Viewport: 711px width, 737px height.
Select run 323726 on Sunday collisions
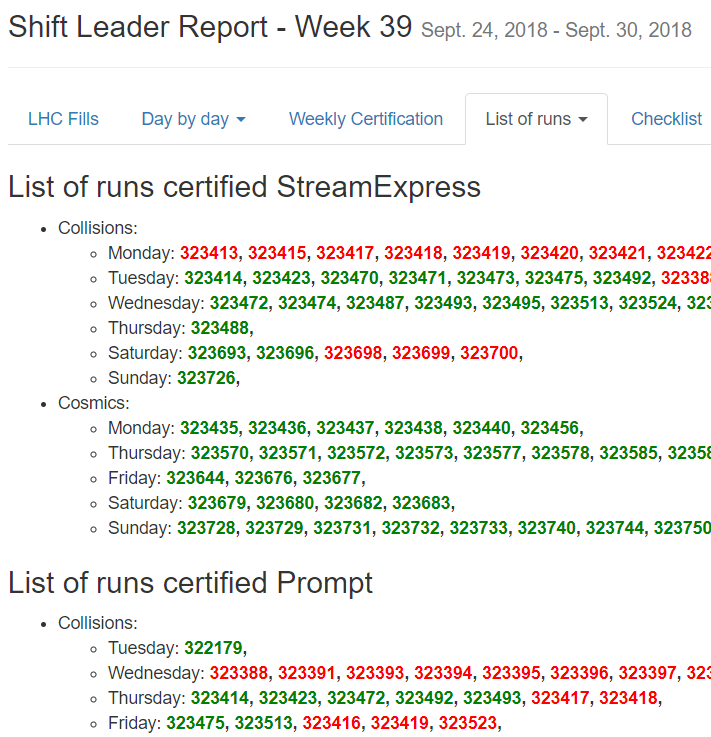click(x=206, y=378)
